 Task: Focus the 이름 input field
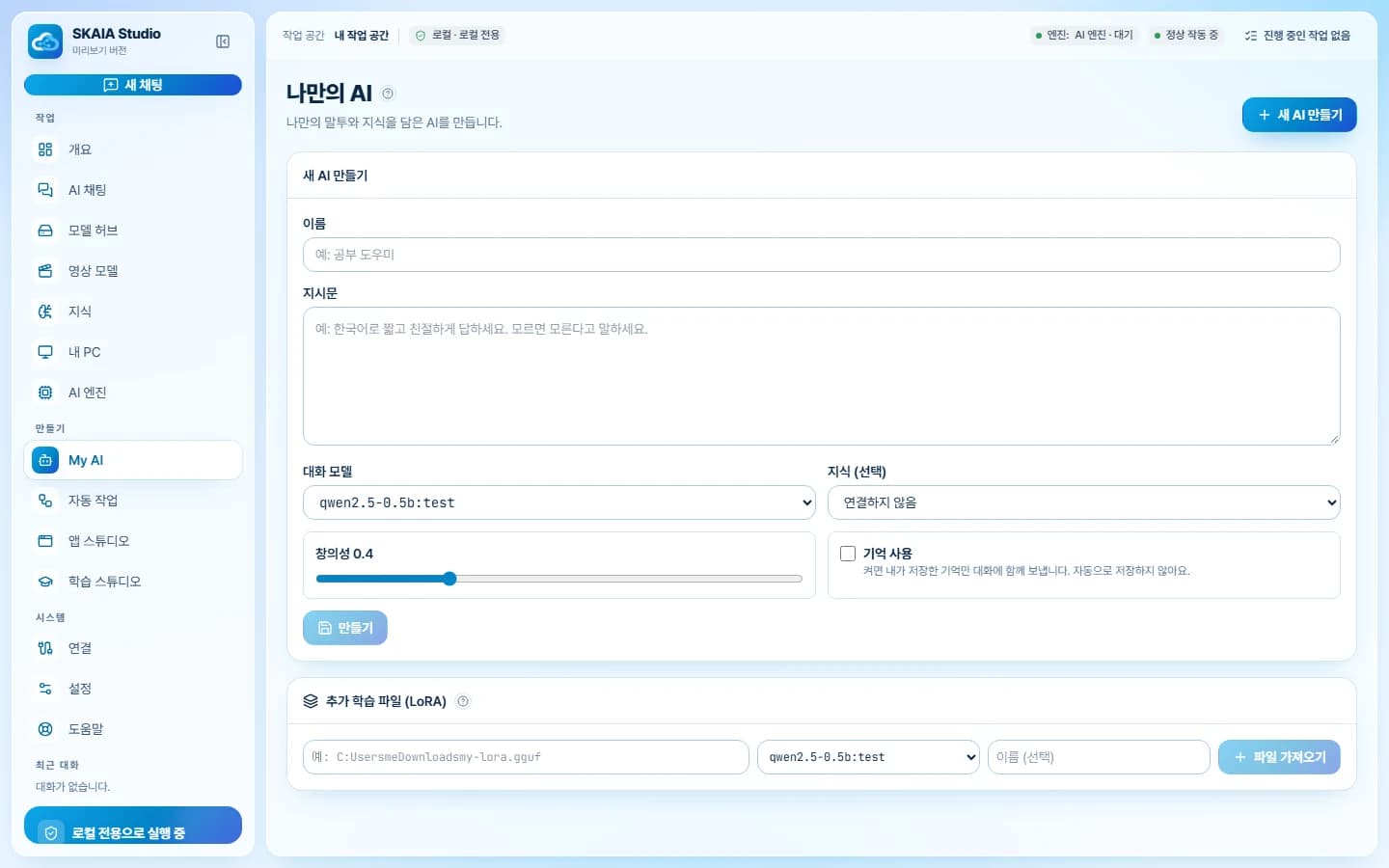pyautogui.click(x=822, y=255)
